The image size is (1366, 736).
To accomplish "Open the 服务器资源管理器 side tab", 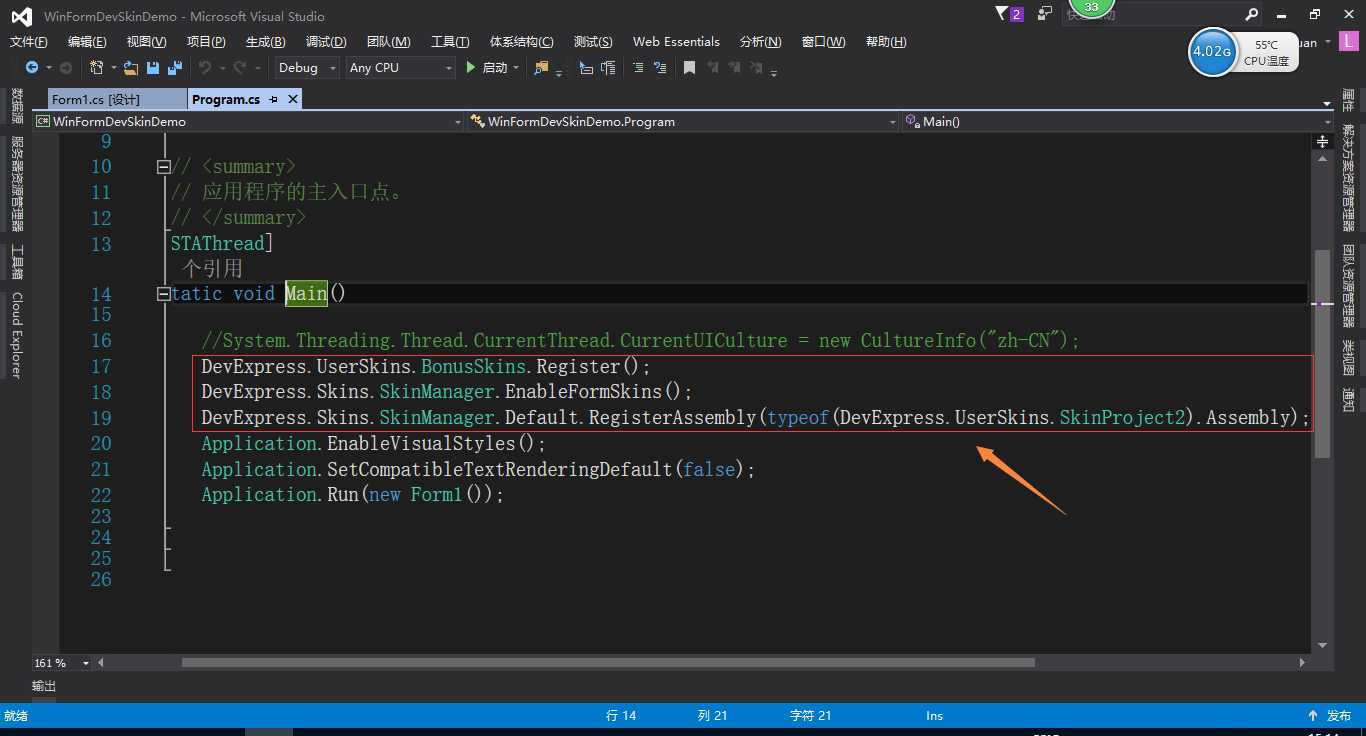I will (x=16, y=184).
